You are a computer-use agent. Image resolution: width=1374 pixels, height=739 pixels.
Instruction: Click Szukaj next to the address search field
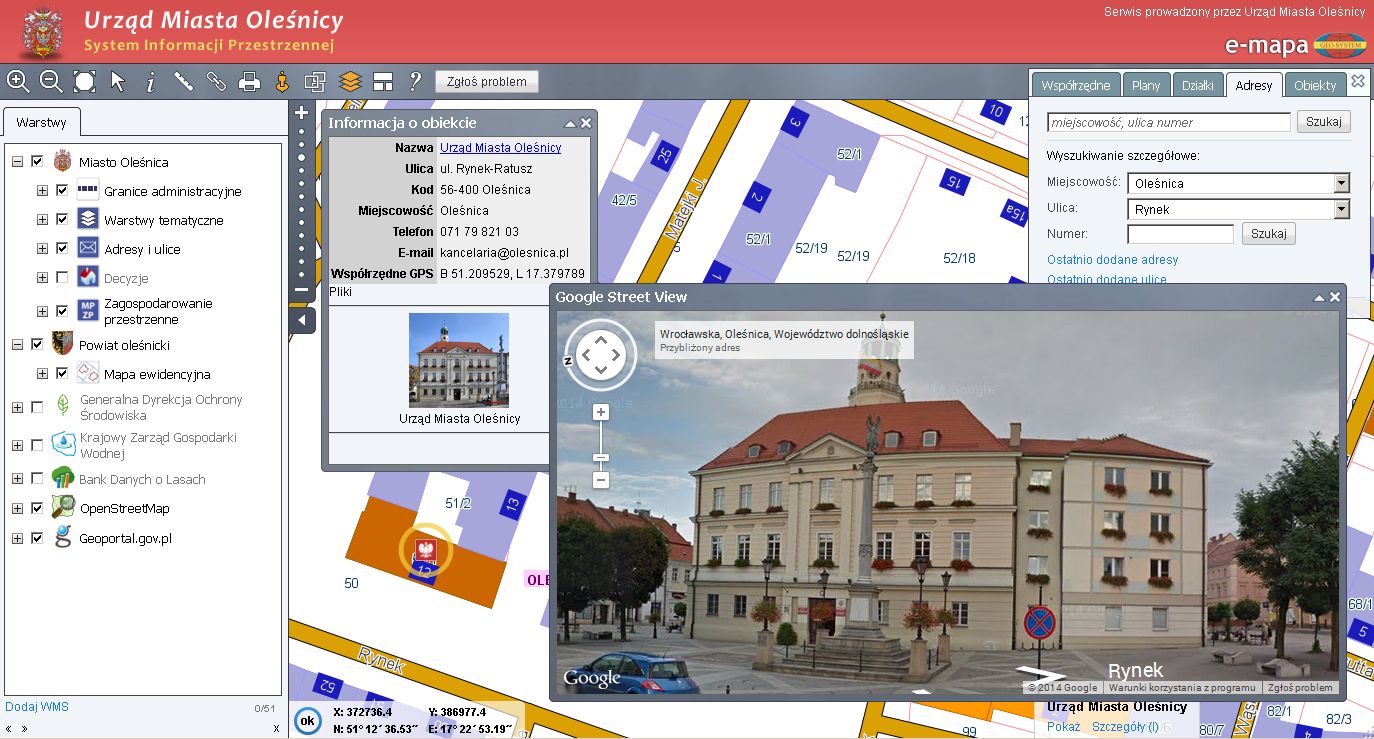1324,122
